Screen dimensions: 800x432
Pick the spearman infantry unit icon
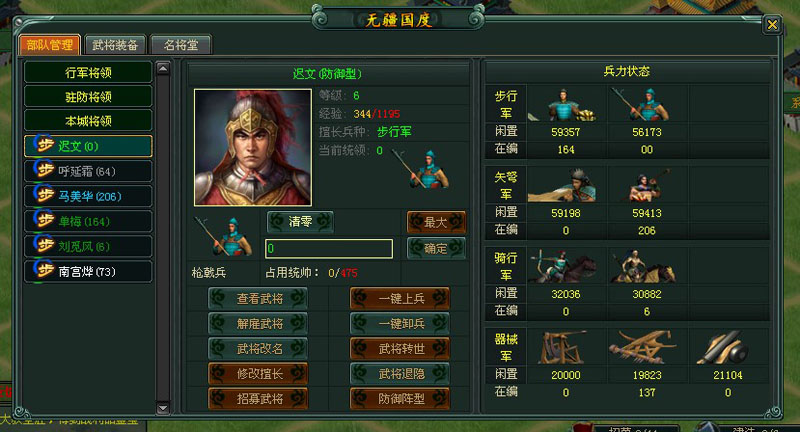[646, 104]
